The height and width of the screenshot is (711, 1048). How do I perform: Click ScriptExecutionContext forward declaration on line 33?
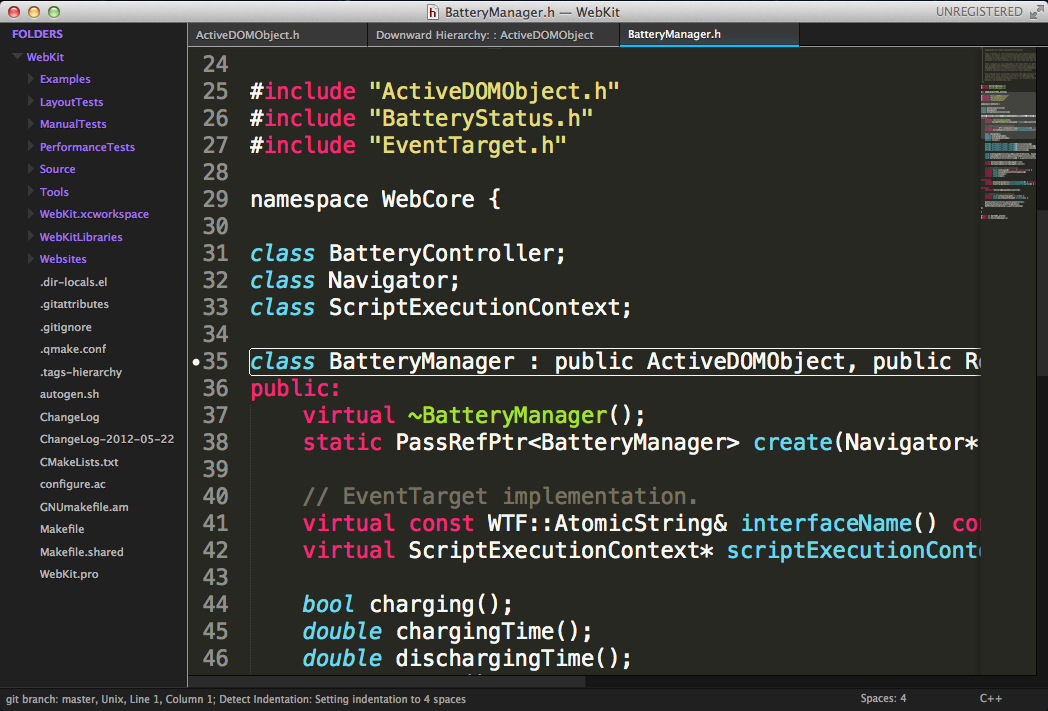(441, 307)
